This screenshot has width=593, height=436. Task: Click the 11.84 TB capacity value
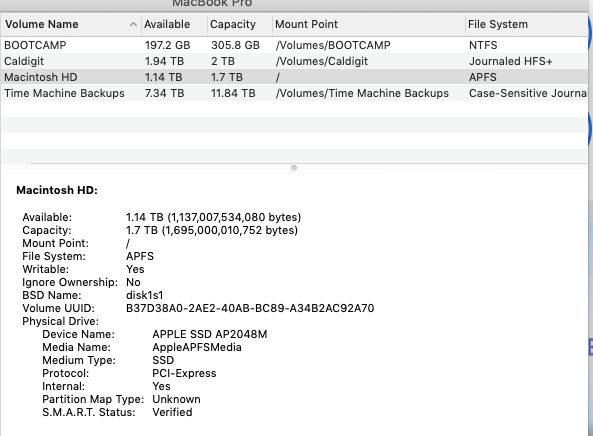(x=233, y=93)
